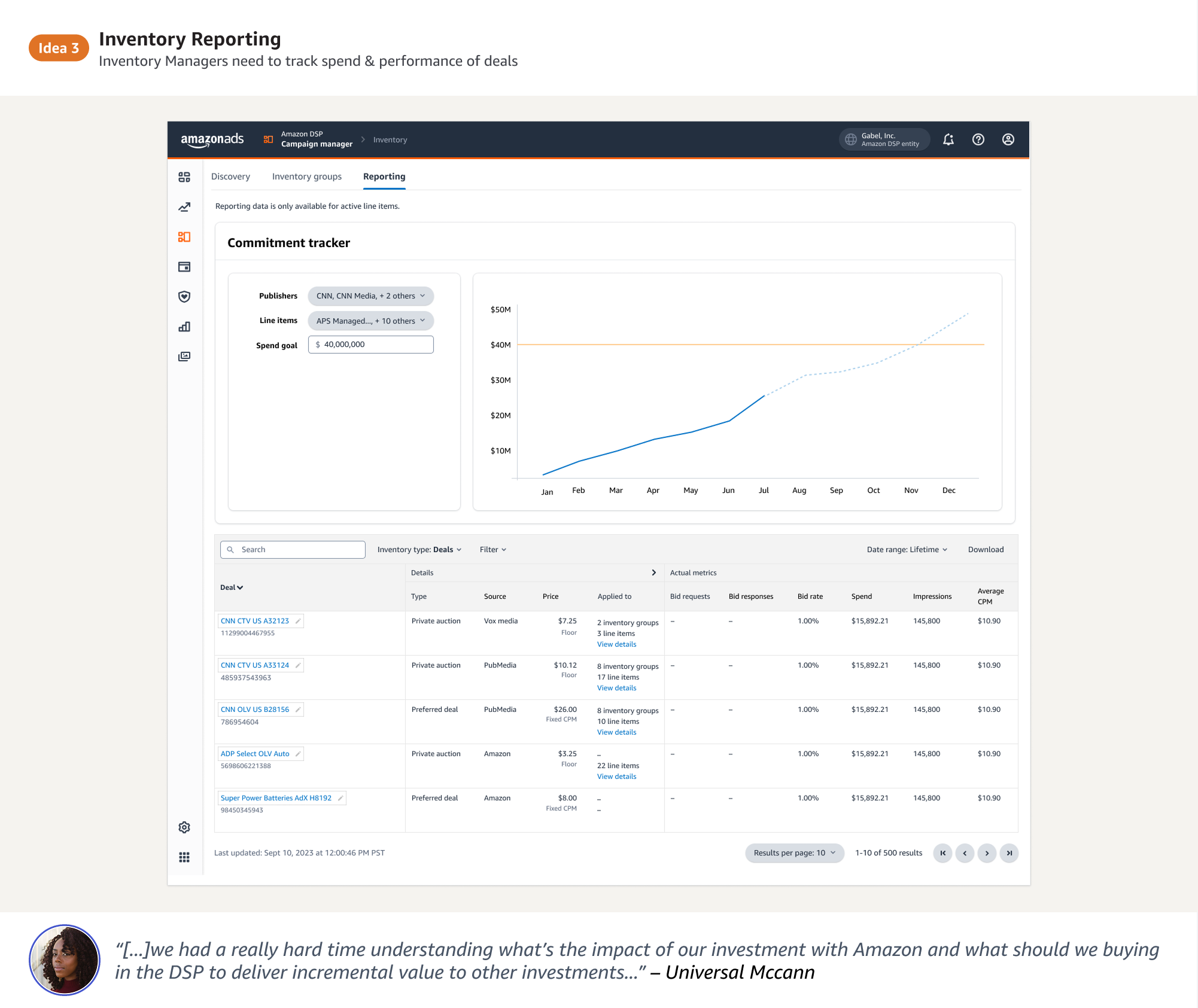
Task: Click the Spend goal input field
Action: tap(371, 345)
